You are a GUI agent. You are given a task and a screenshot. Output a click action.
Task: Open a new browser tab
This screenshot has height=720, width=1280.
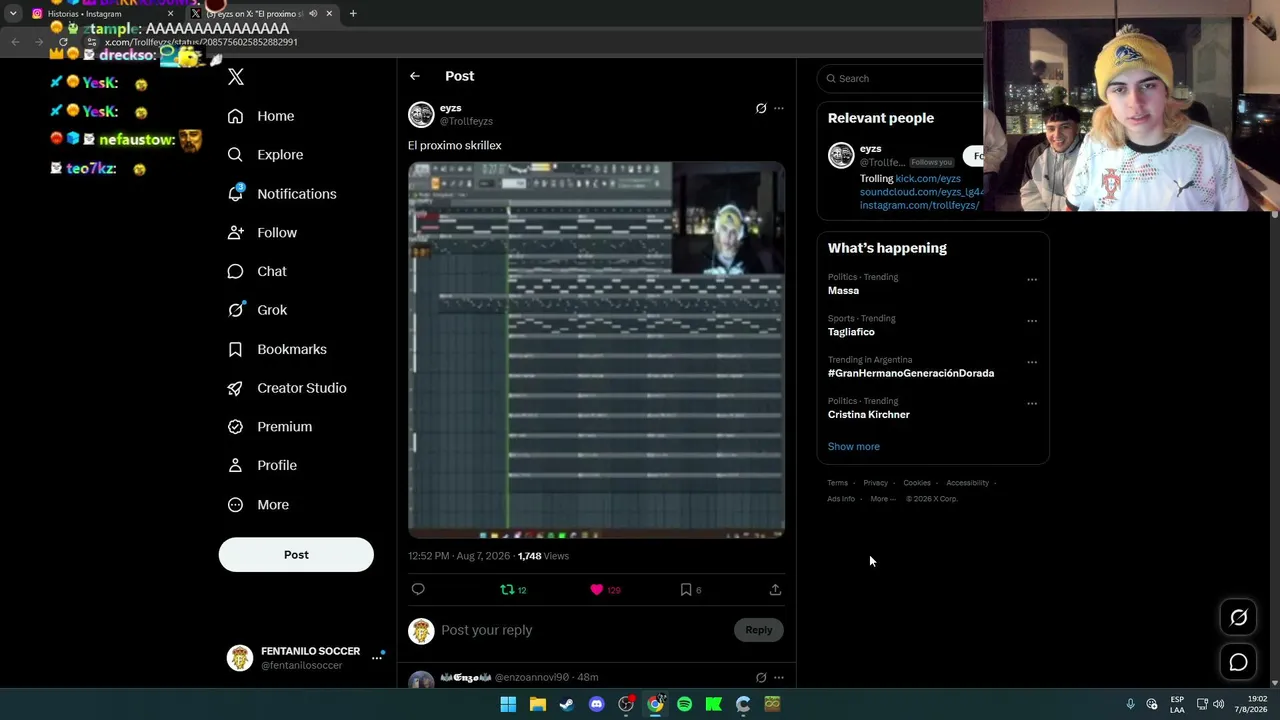pos(353,14)
